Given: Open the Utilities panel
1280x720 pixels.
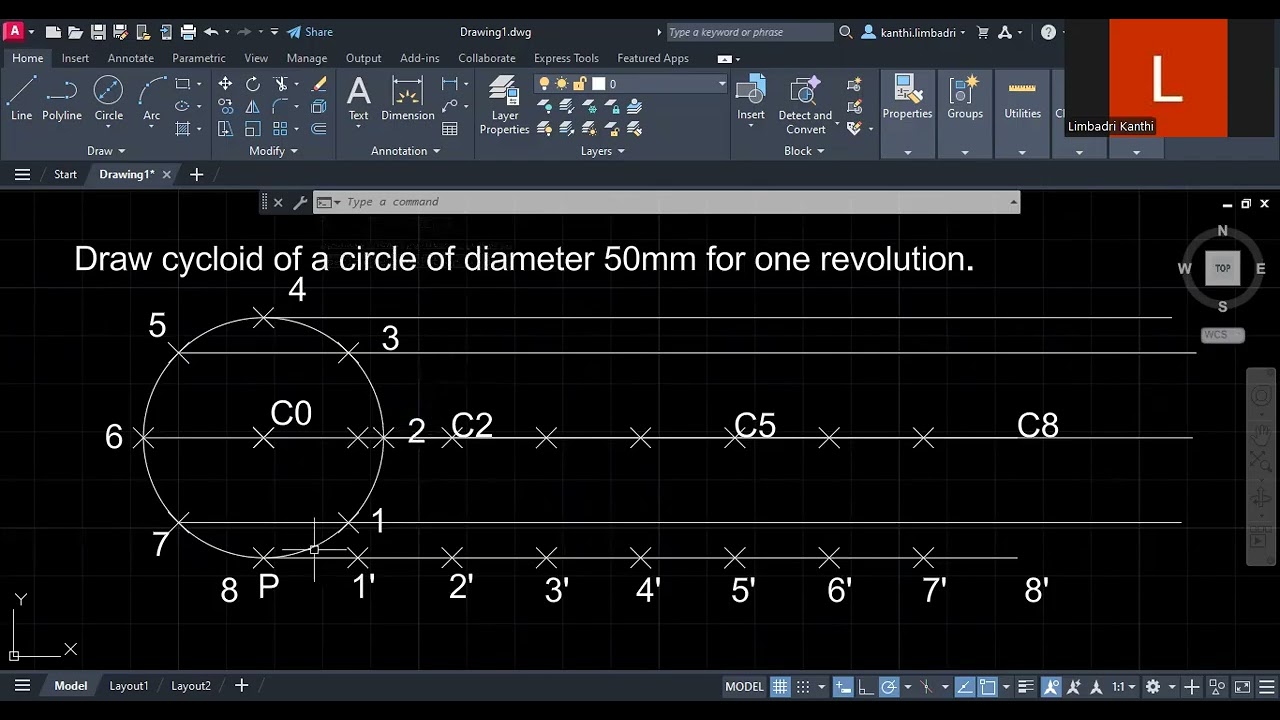Looking at the screenshot, I should click(x=1022, y=97).
